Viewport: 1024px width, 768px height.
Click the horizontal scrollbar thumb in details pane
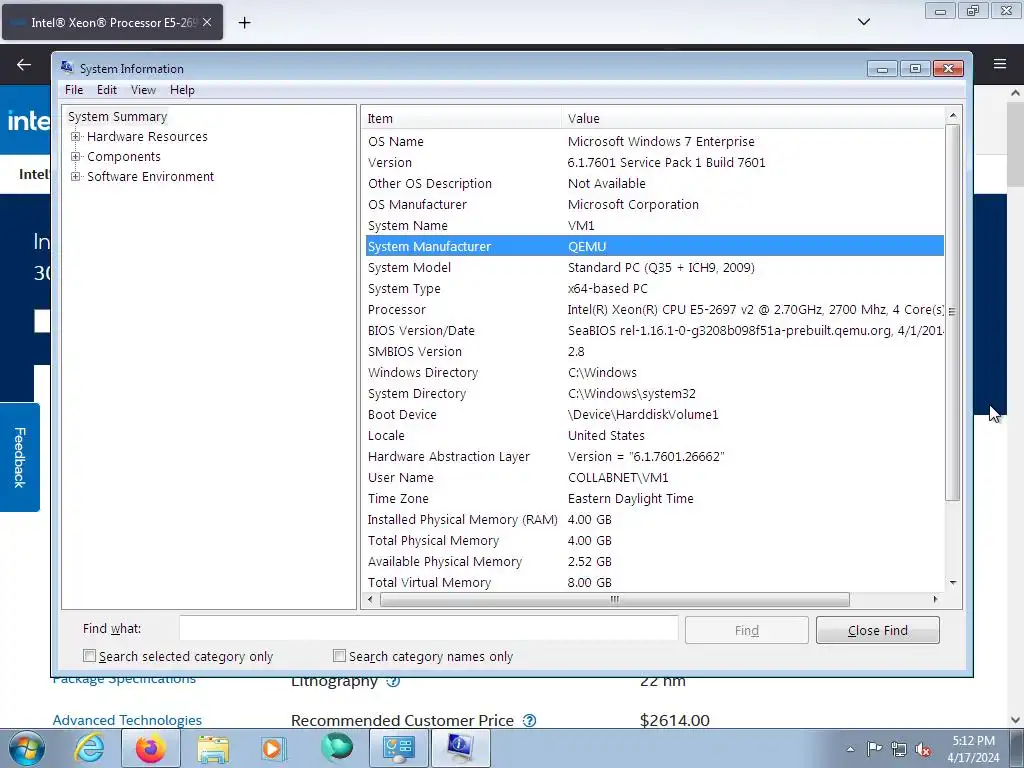(615, 599)
